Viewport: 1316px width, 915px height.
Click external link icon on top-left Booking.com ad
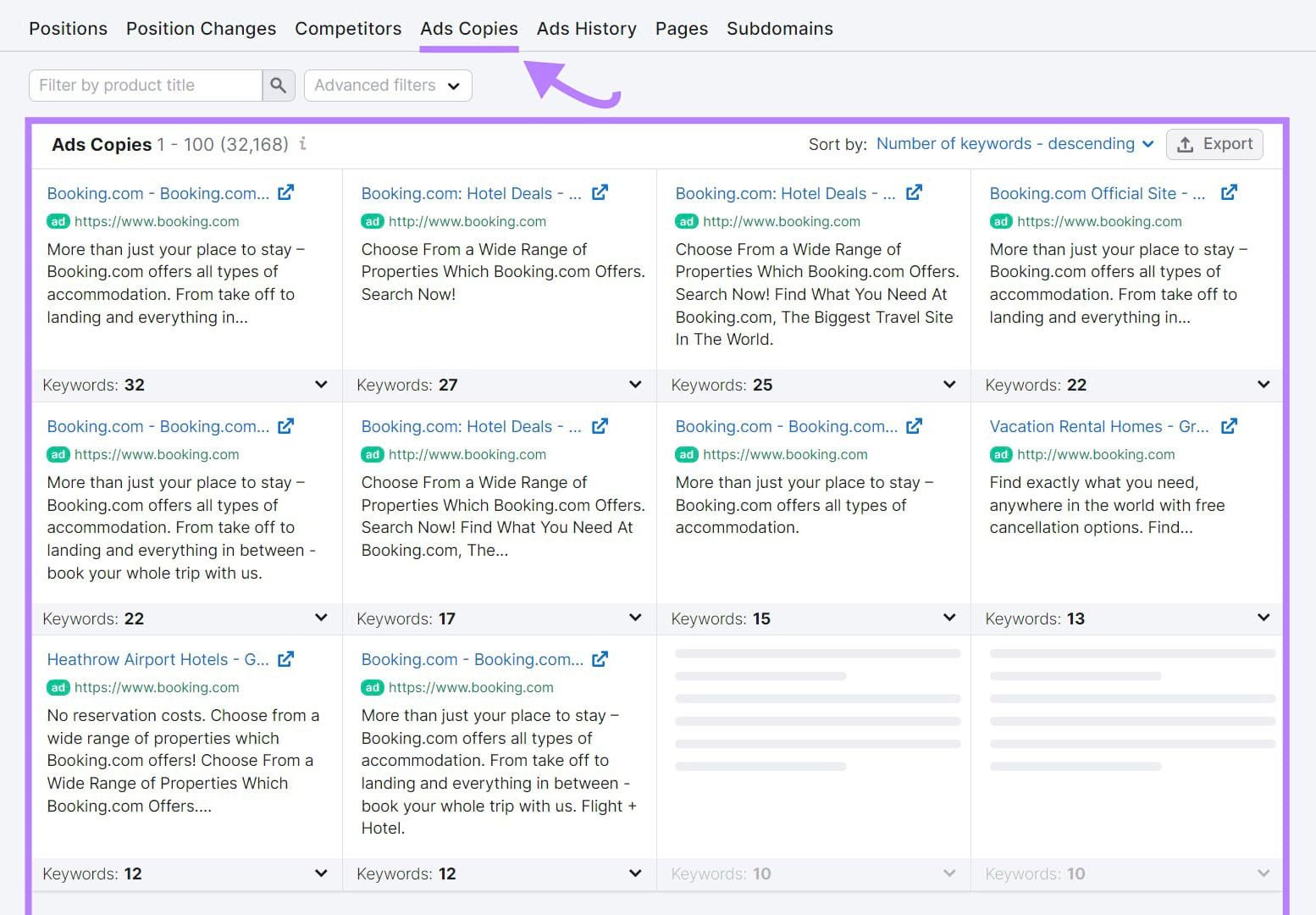click(285, 192)
